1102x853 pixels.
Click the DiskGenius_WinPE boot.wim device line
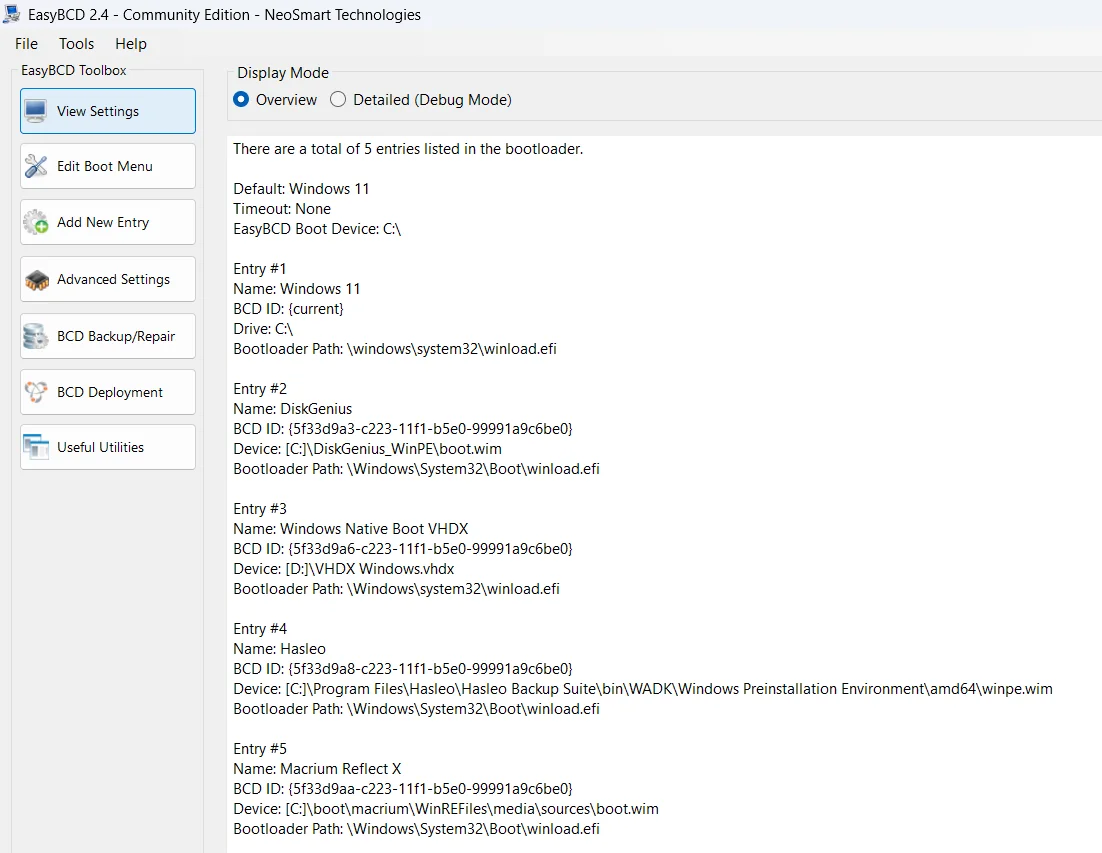point(368,449)
